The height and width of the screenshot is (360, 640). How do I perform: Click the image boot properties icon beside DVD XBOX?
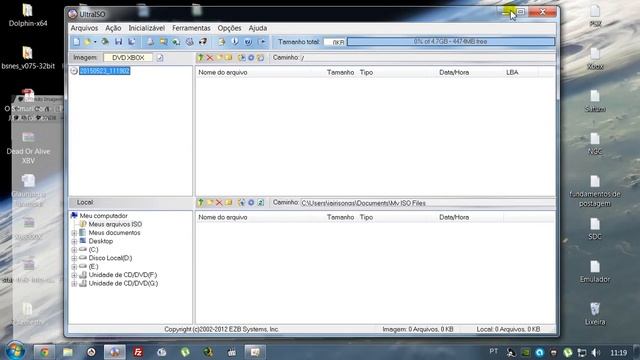(160, 58)
